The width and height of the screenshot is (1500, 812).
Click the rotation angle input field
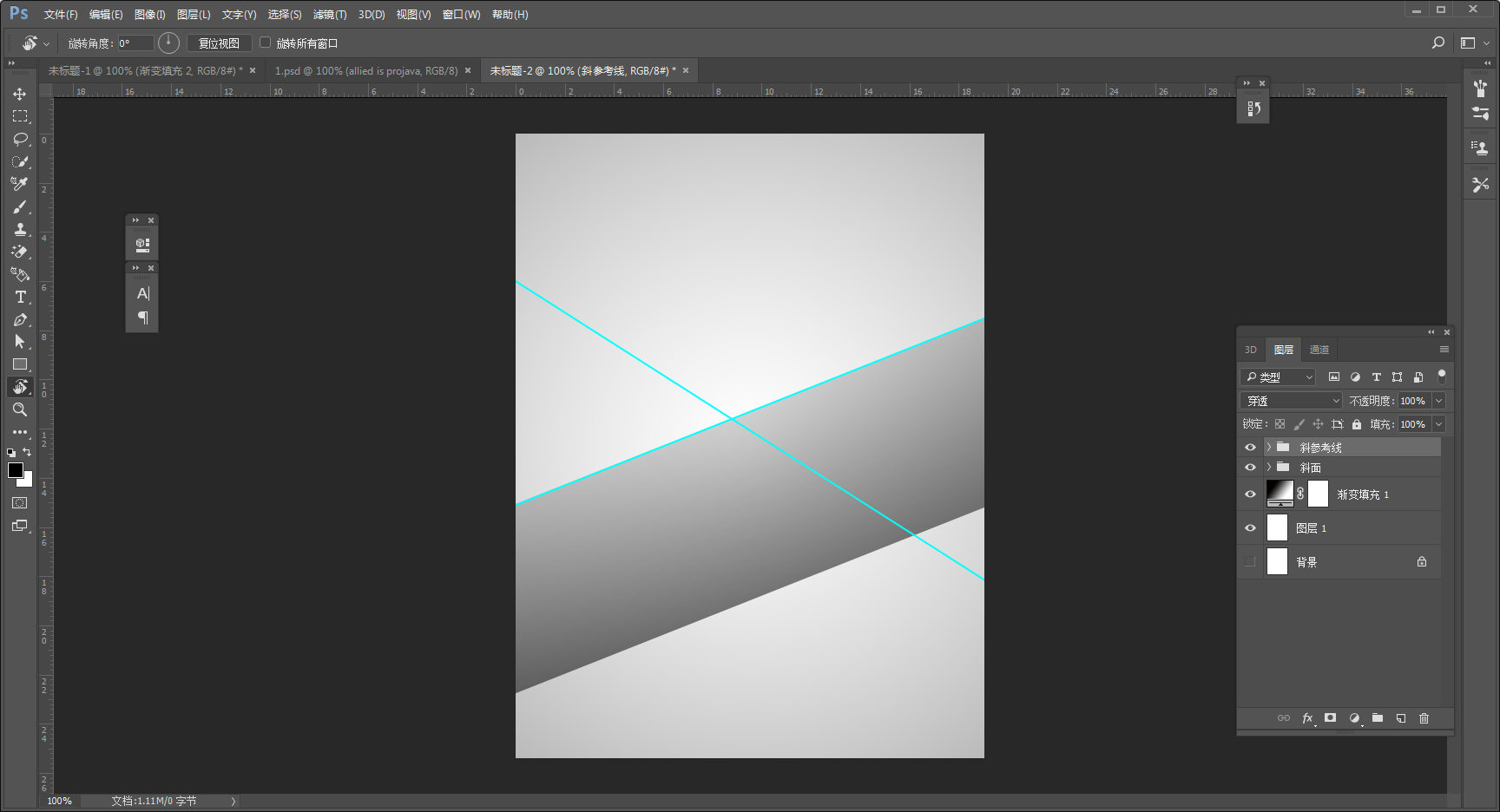pyautogui.click(x=135, y=43)
